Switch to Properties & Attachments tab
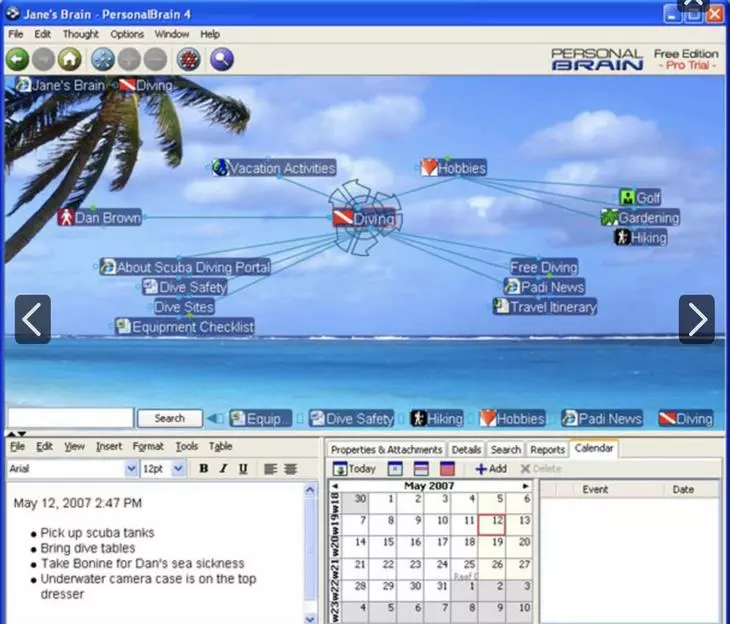Screen dimensions: 730x624 tap(386, 449)
